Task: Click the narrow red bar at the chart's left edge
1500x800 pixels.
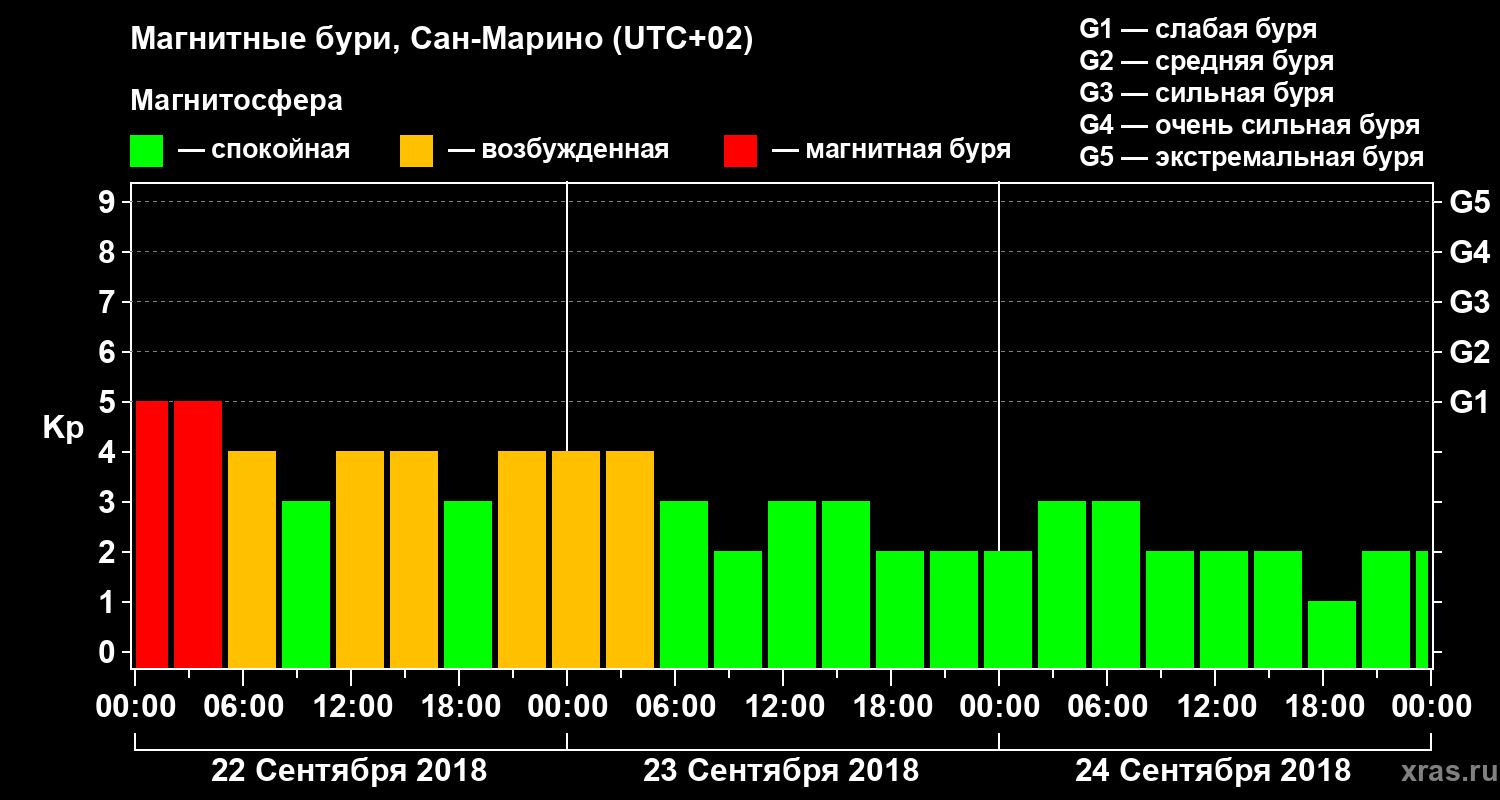Action: (x=151, y=534)
